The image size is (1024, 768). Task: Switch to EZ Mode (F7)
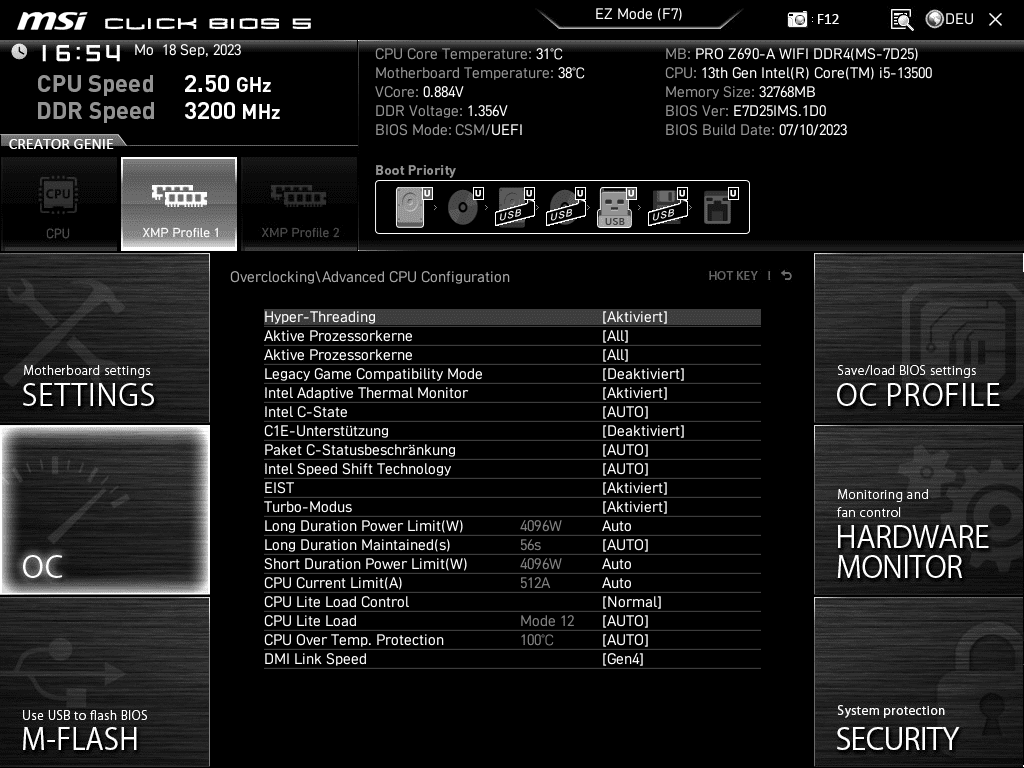coord(638,14)
